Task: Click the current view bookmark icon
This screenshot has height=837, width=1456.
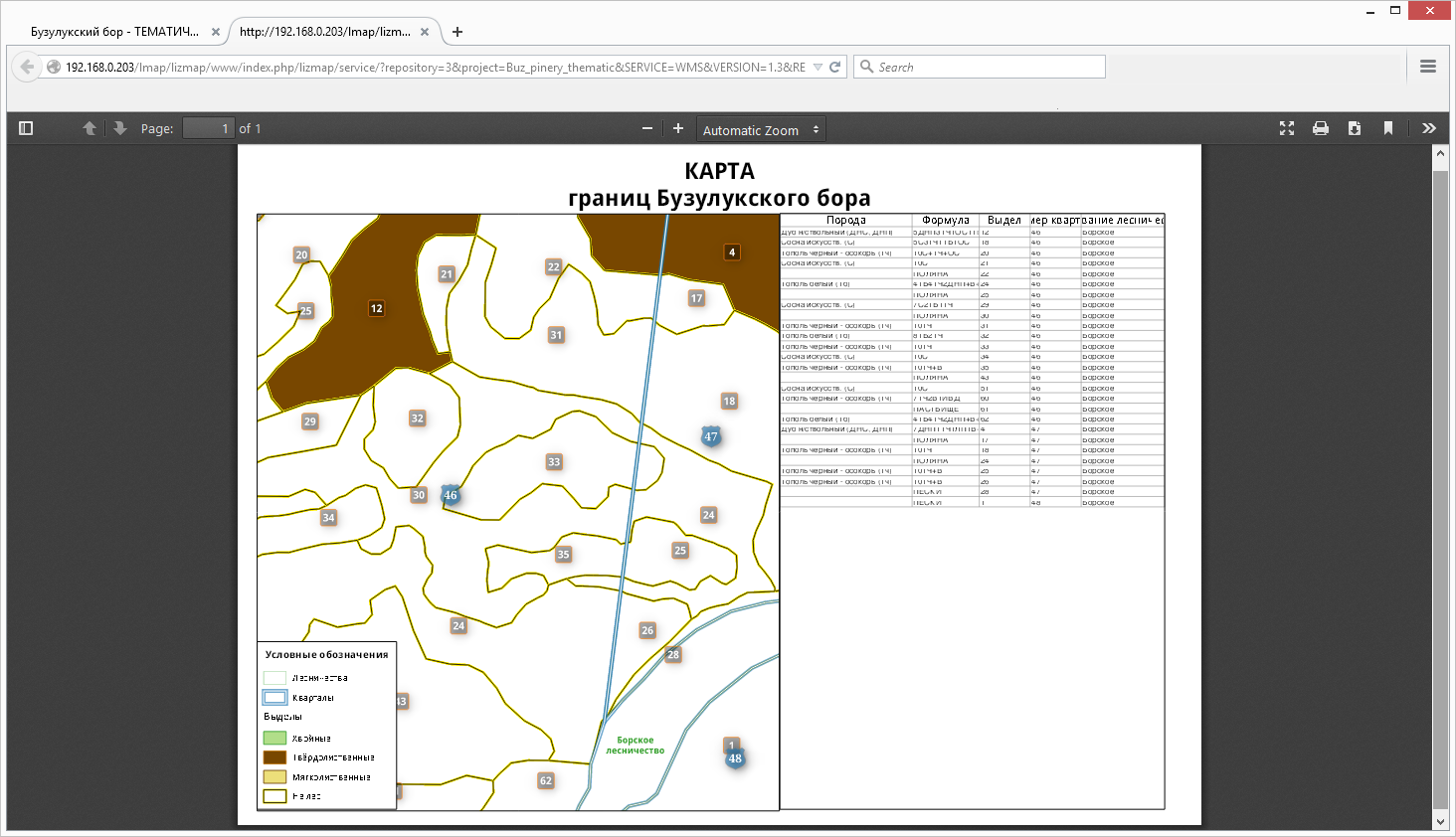Action: pyautogui.click(x=1388, y=128)
